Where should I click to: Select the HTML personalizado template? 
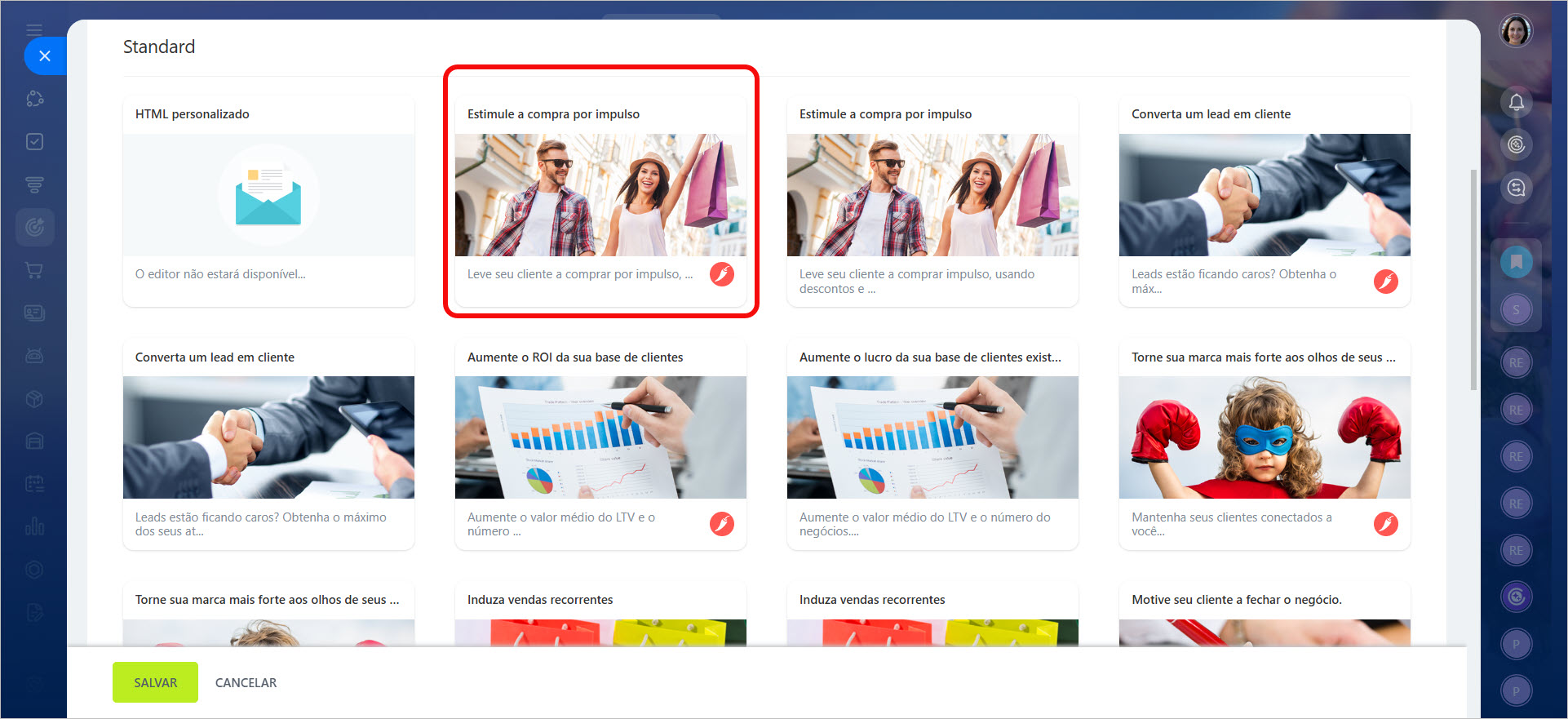268,201
